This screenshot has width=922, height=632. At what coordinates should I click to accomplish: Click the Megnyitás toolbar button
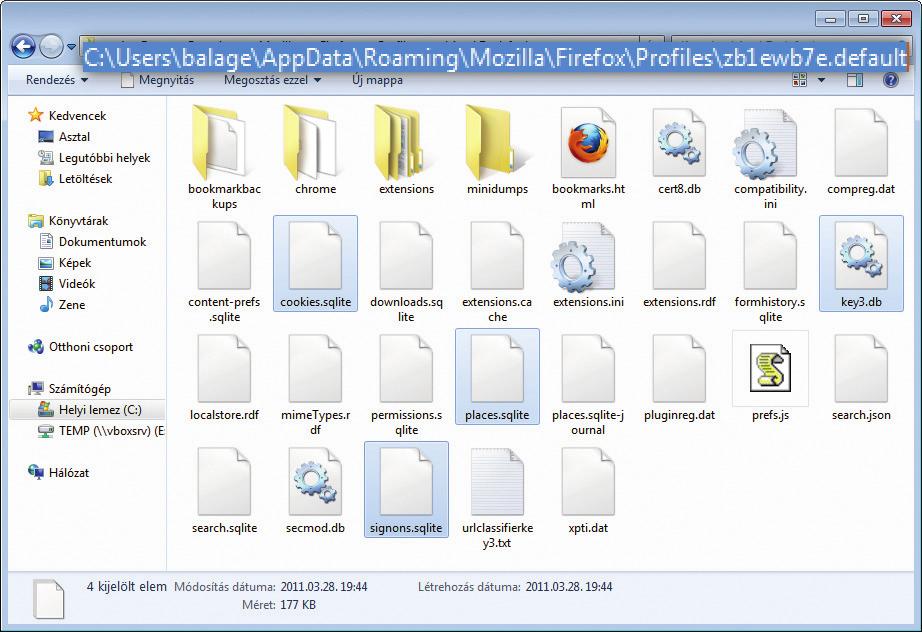(157, 80)
